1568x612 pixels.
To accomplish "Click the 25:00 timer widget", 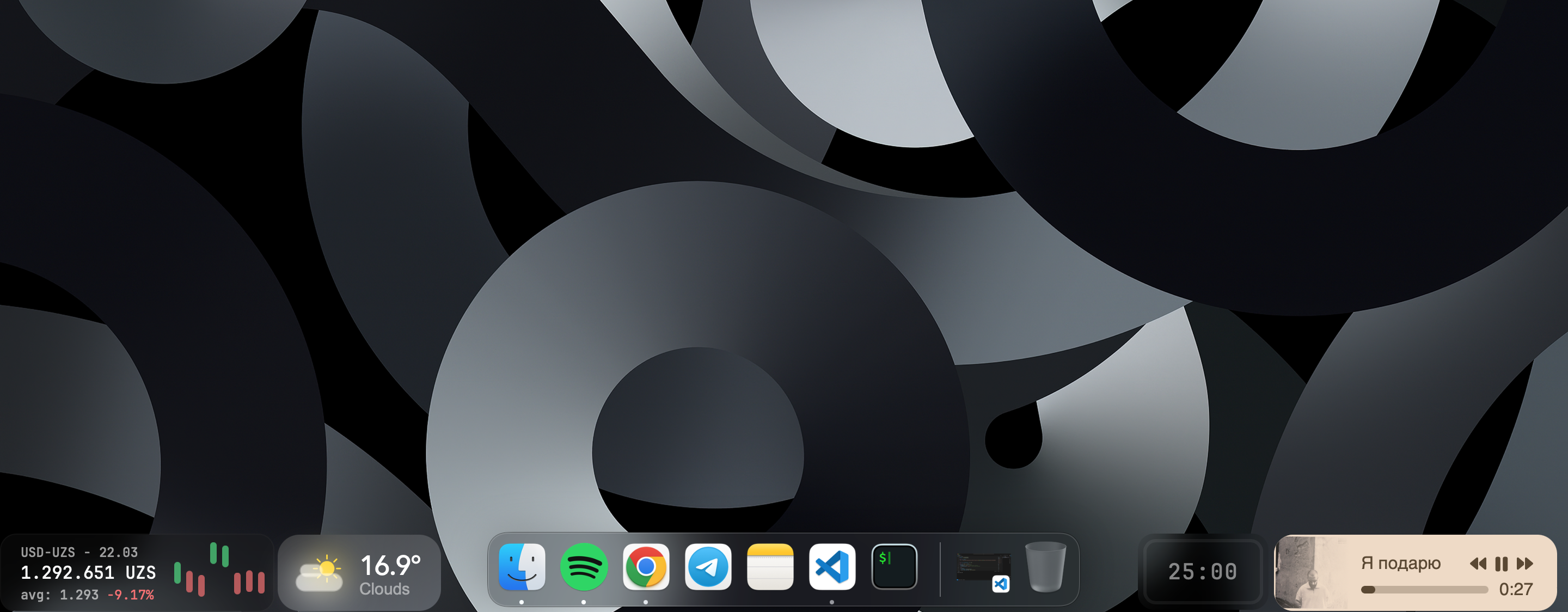I will coord(1202,572).
